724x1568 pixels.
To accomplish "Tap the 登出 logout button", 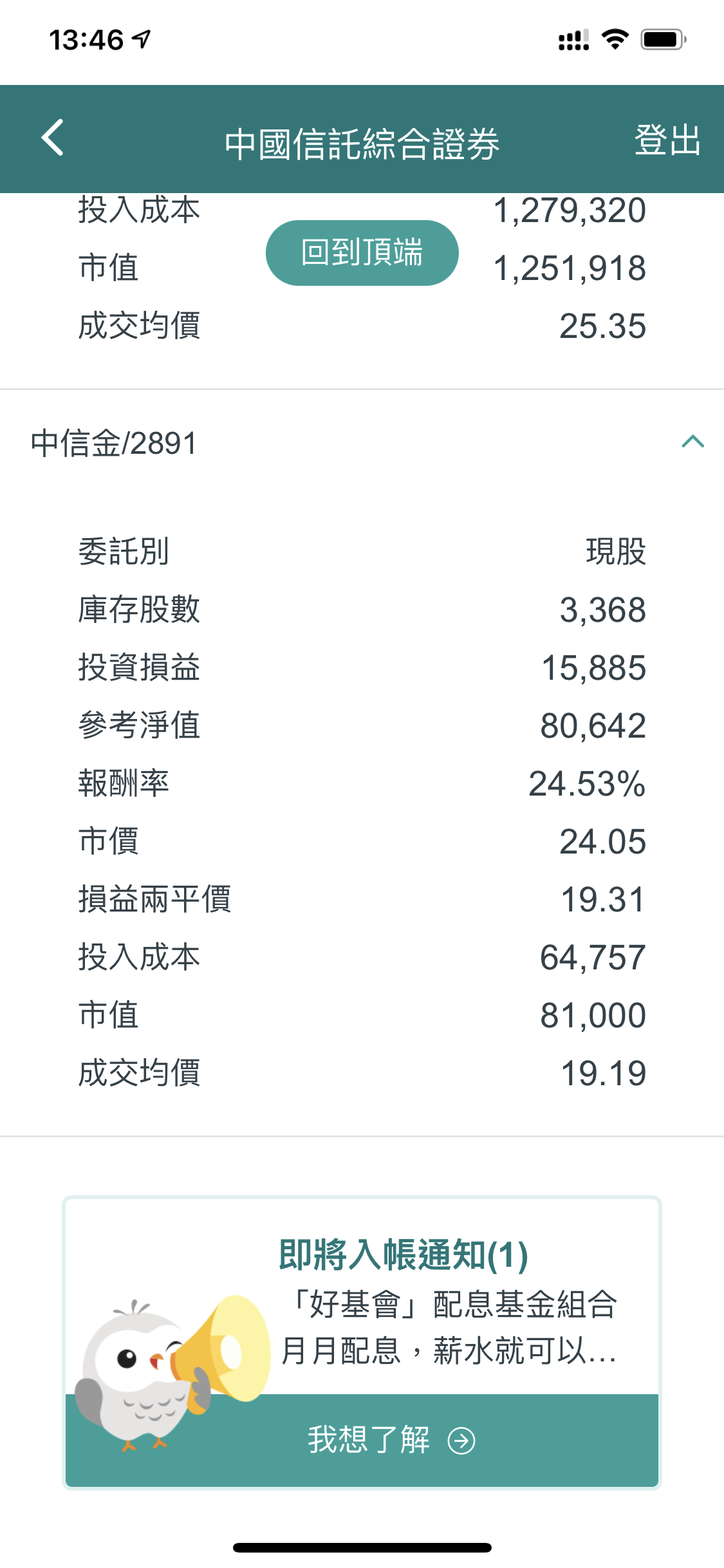I will click(667, 140).
